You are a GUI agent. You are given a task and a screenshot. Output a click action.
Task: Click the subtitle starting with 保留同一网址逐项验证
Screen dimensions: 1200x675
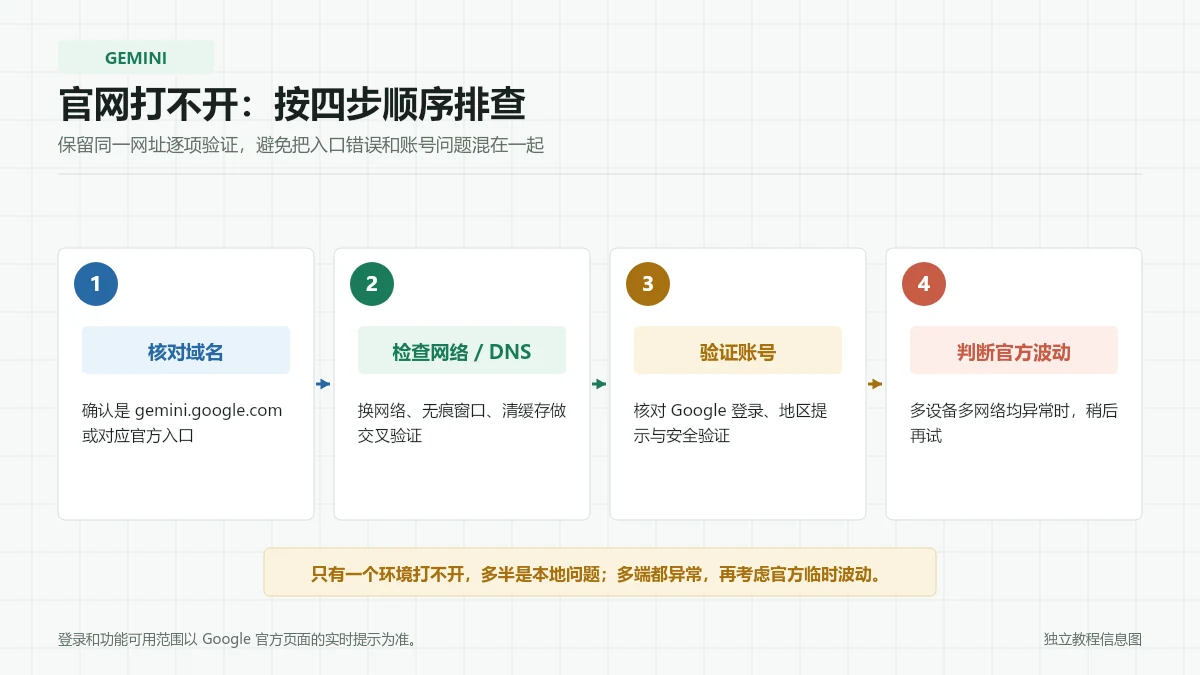coord(301,146)
